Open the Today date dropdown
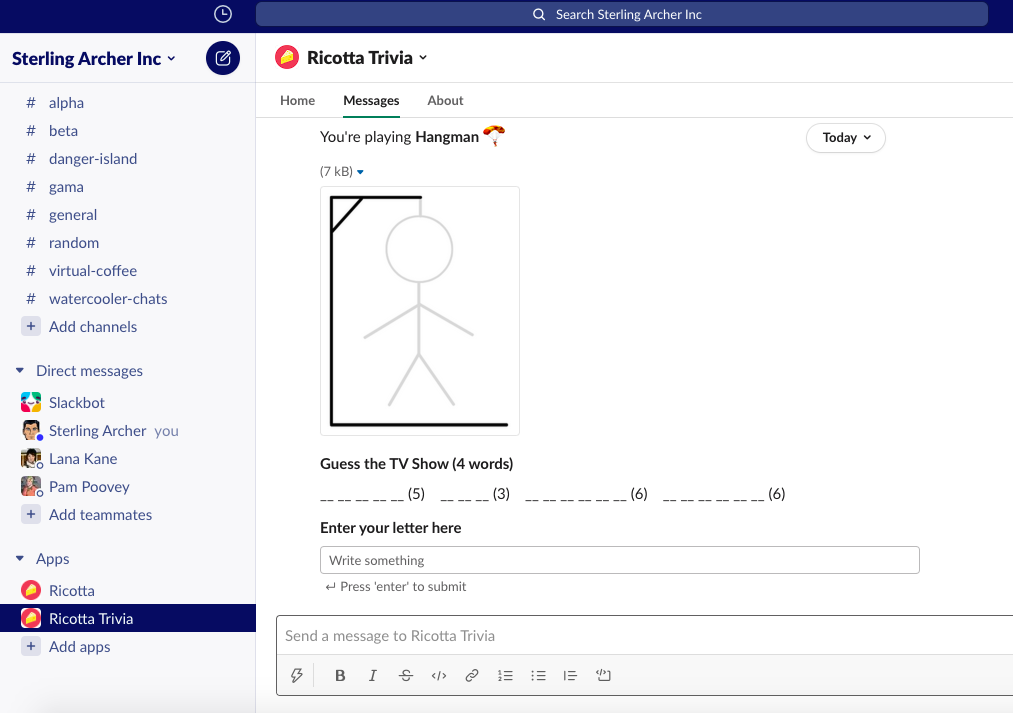The width and height of the screenshot is (1013, 713). (846, 138)
